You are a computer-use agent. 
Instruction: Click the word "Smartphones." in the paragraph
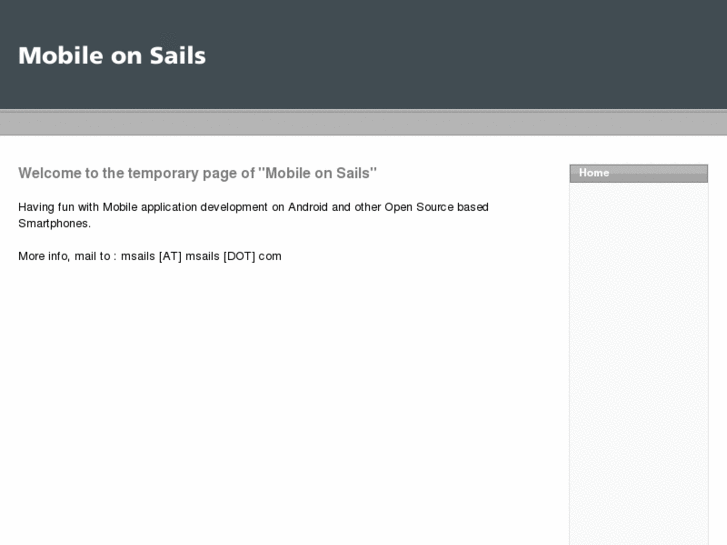click(54, 223)
